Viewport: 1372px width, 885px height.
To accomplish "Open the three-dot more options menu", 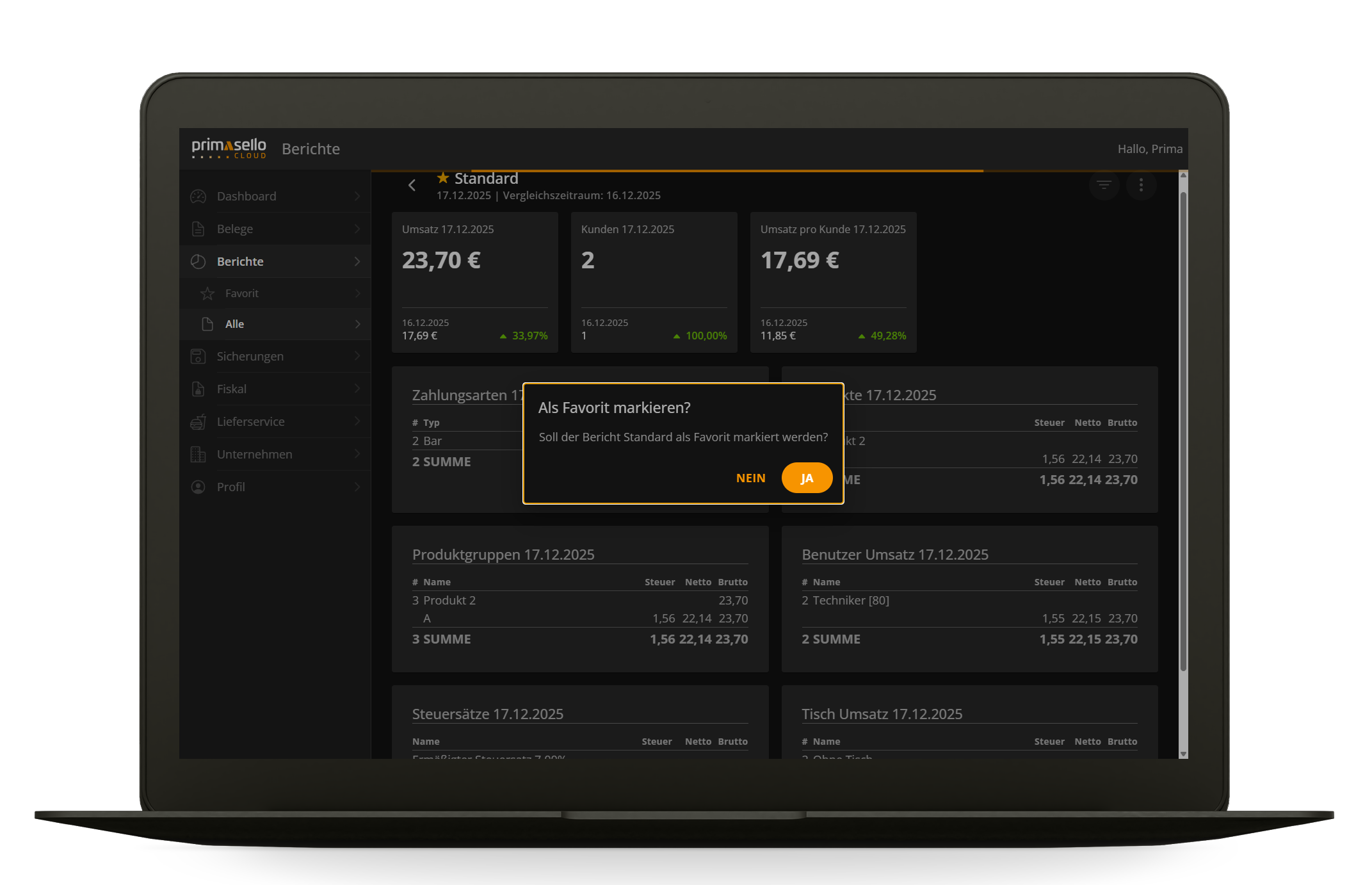I will coord(1141,185).
